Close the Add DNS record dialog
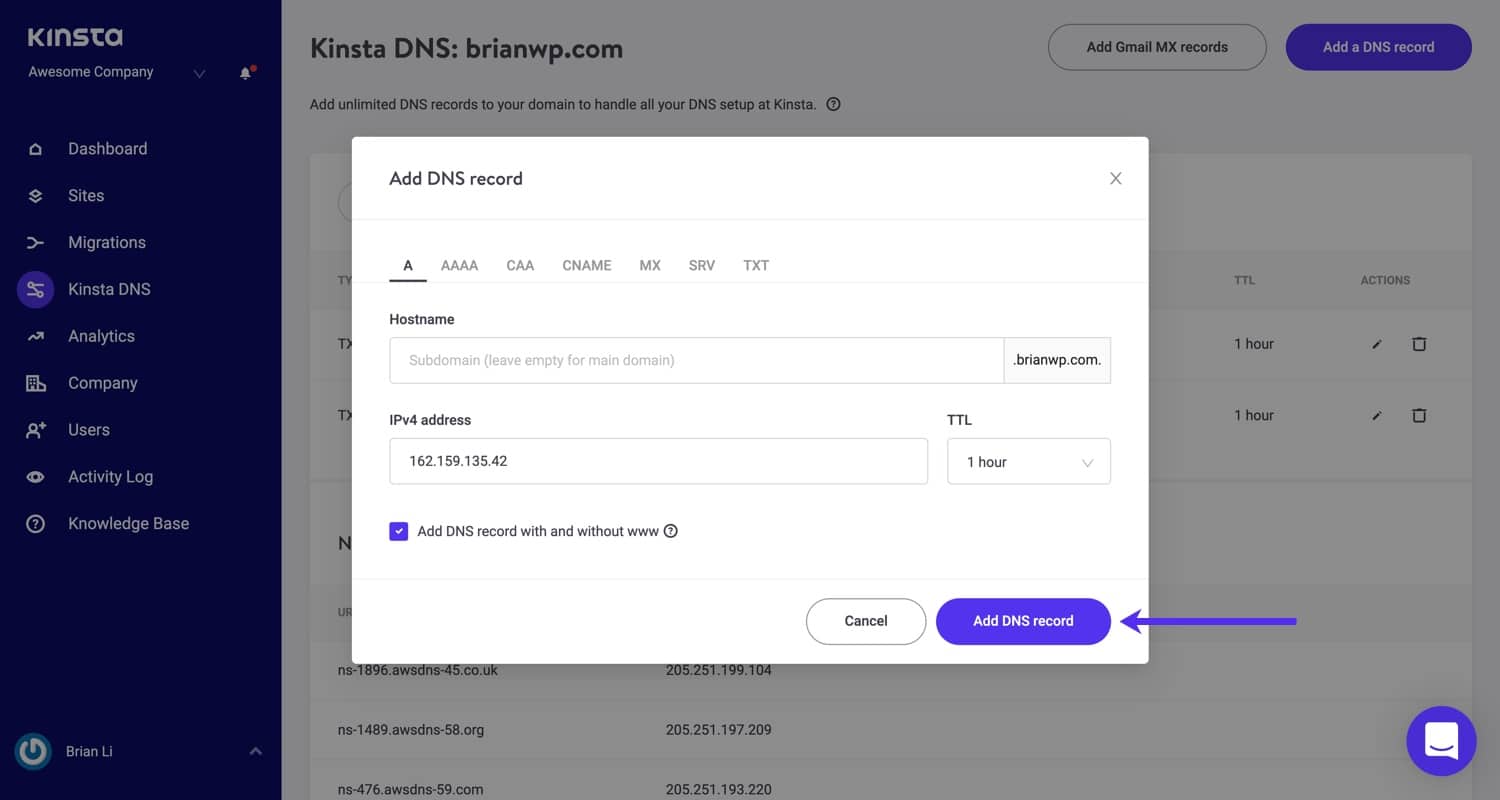This screenshot has width=1500, height=800. (x=1116, y=178)
